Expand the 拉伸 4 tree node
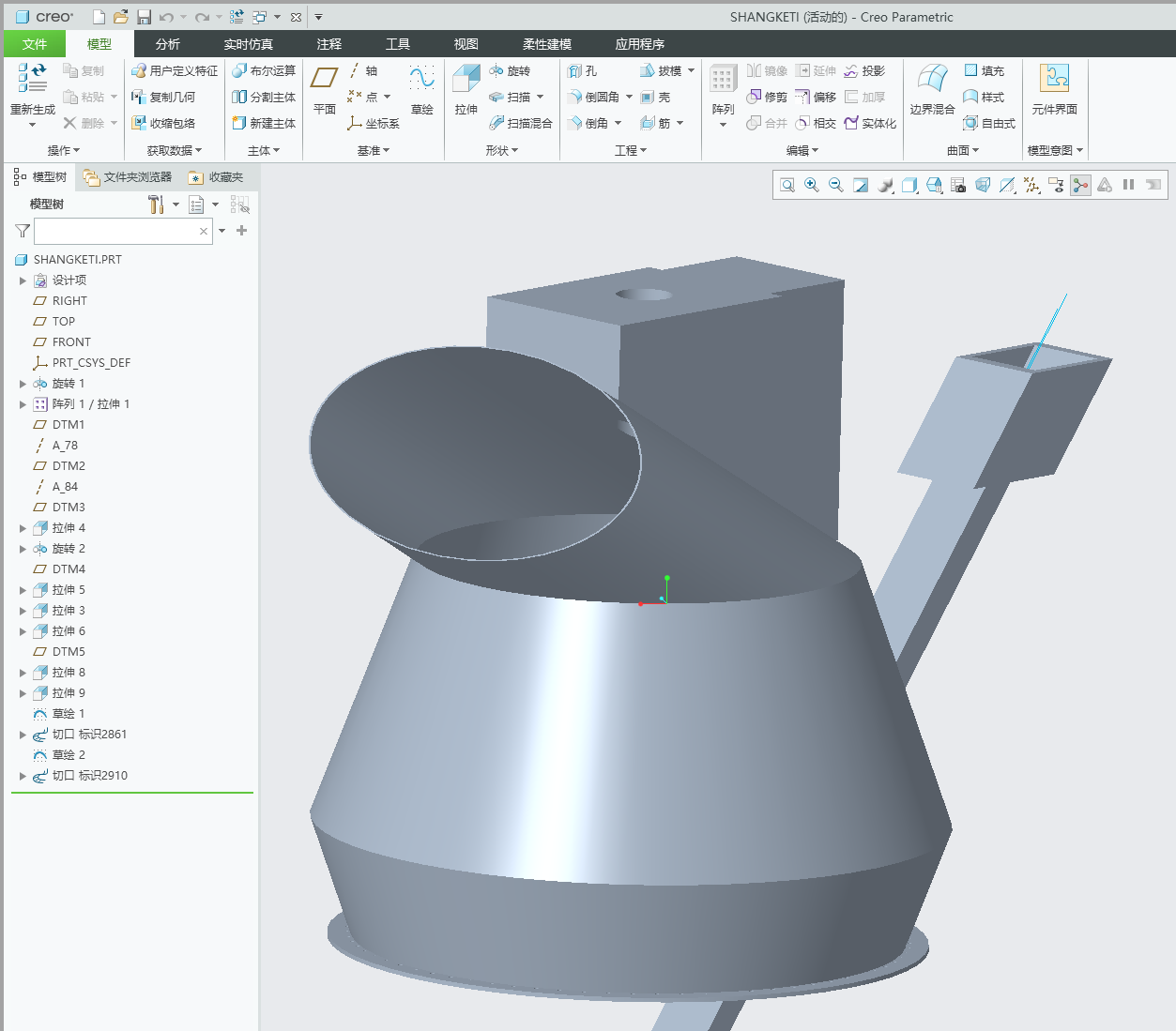 pos(23,528)
